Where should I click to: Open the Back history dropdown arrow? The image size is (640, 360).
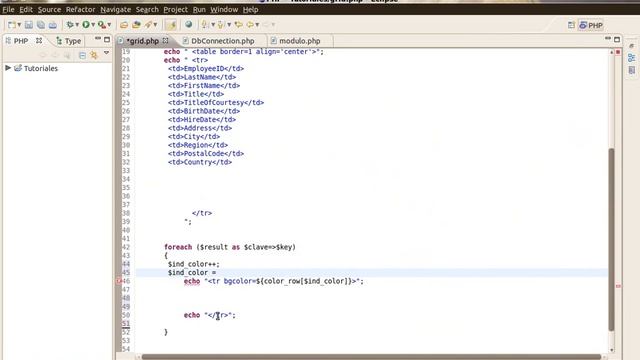[257, 25]
